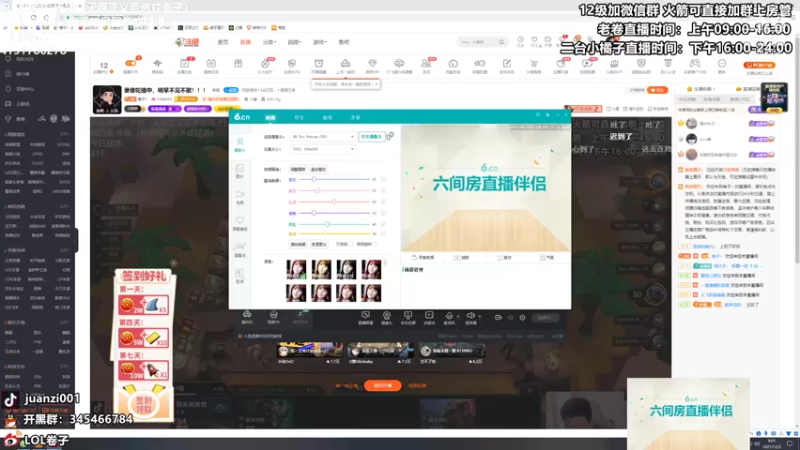Expand the 分类 menu in Douyu header
Image resolution: width=800 pixels, height=450 pixels.
pos(269,42)
